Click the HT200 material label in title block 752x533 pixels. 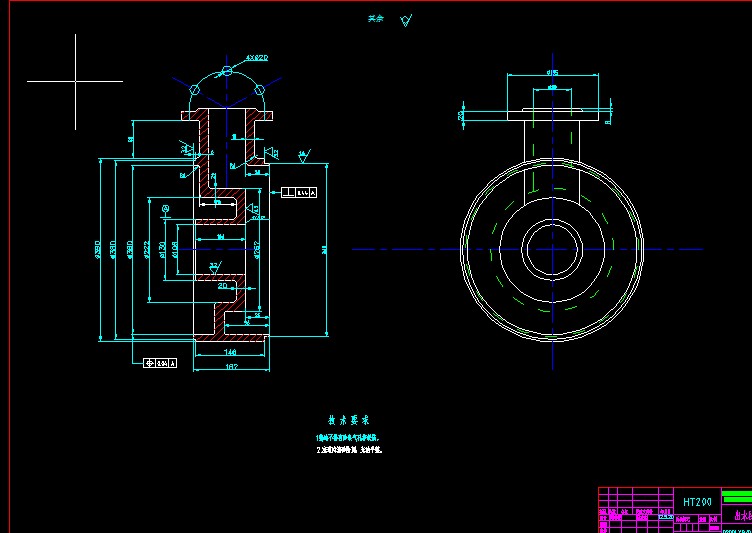697,502
